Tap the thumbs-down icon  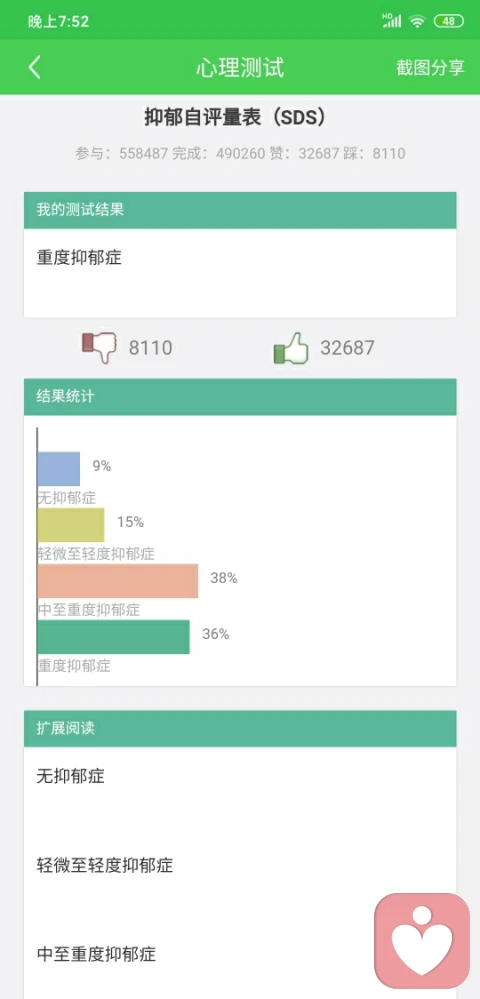[99, 347]
